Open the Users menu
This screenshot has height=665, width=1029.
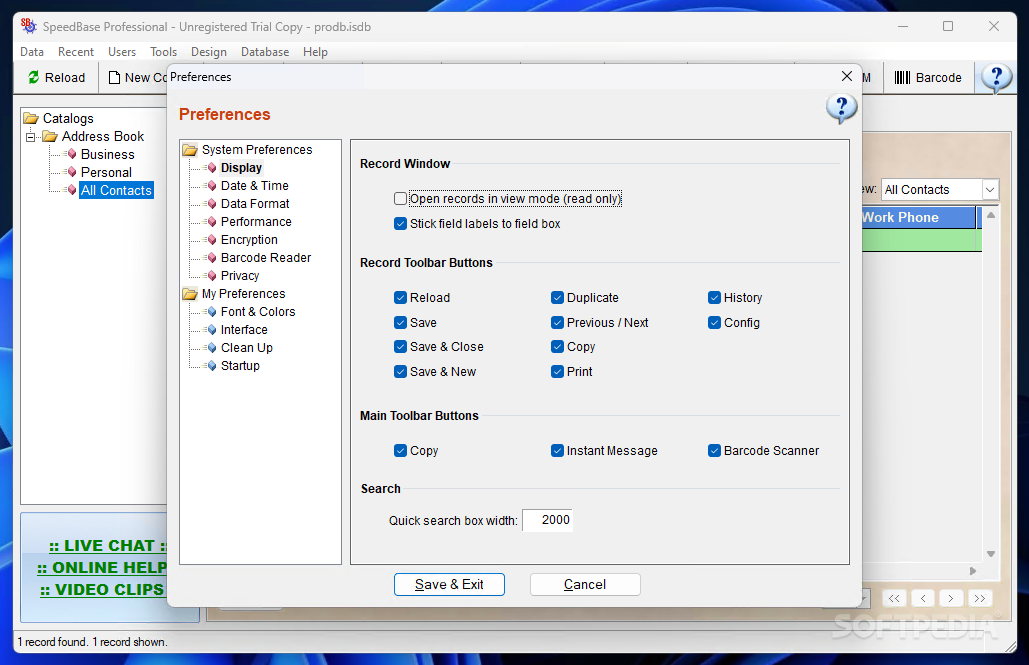[121, 52]
